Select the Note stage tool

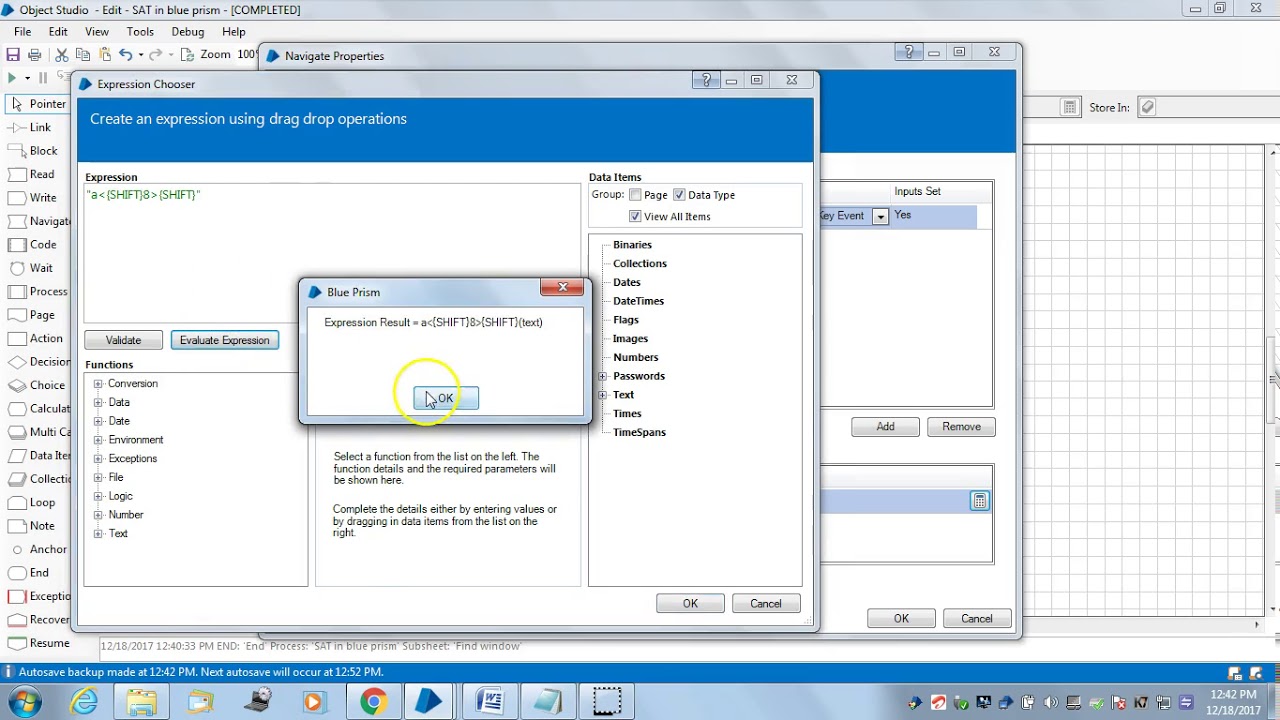click(32, 526)
